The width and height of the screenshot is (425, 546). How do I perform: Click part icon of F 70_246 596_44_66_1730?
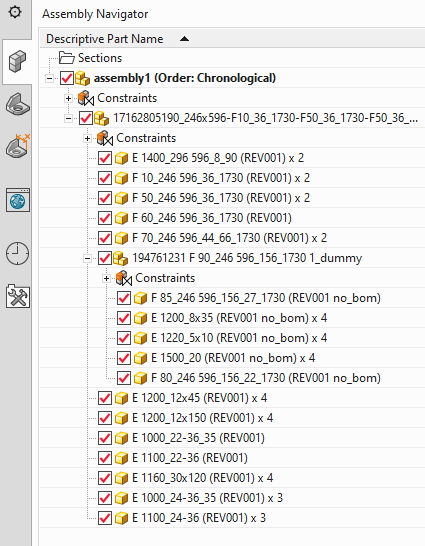point(121,239)
